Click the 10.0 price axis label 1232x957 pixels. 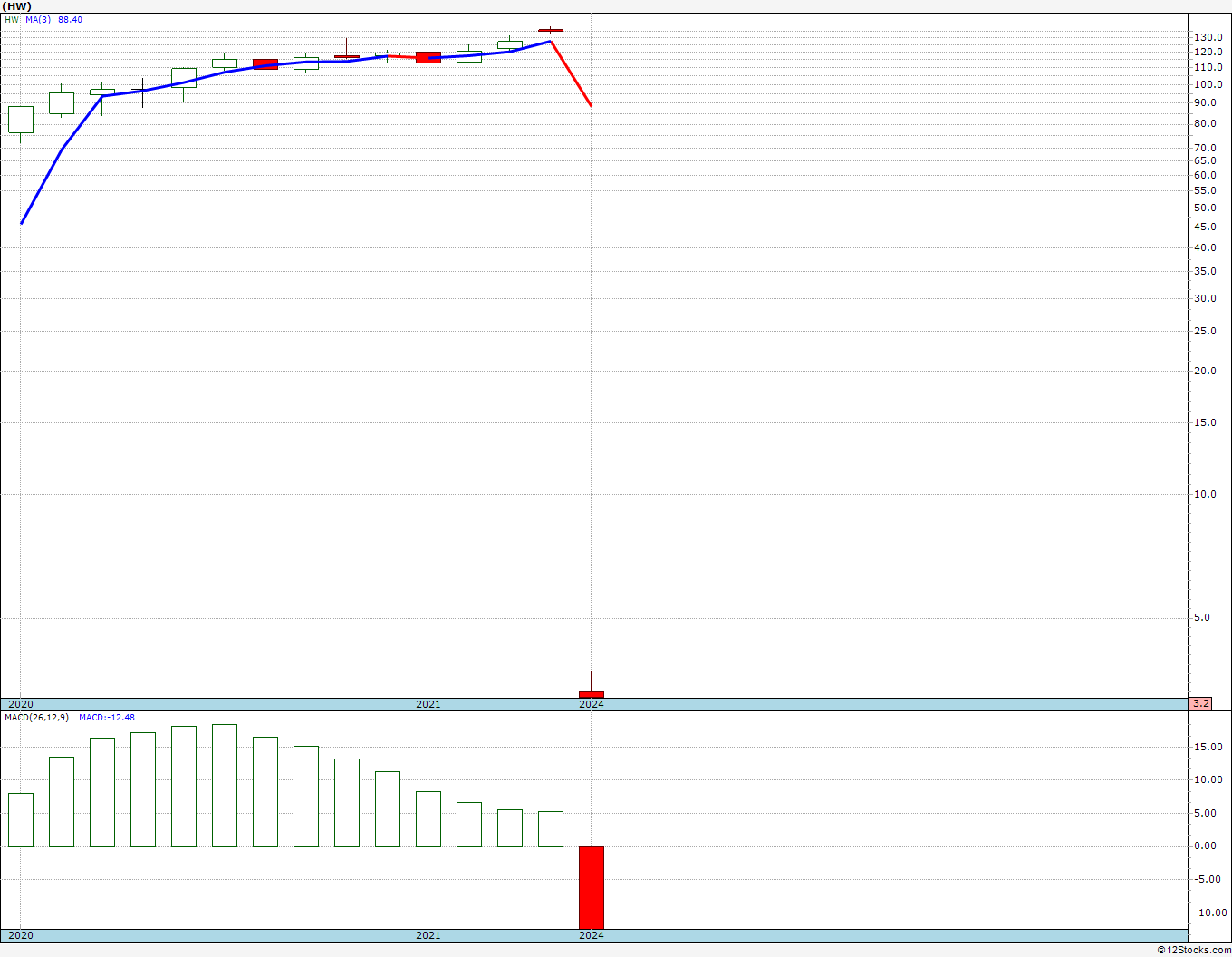pos(1205,494)
